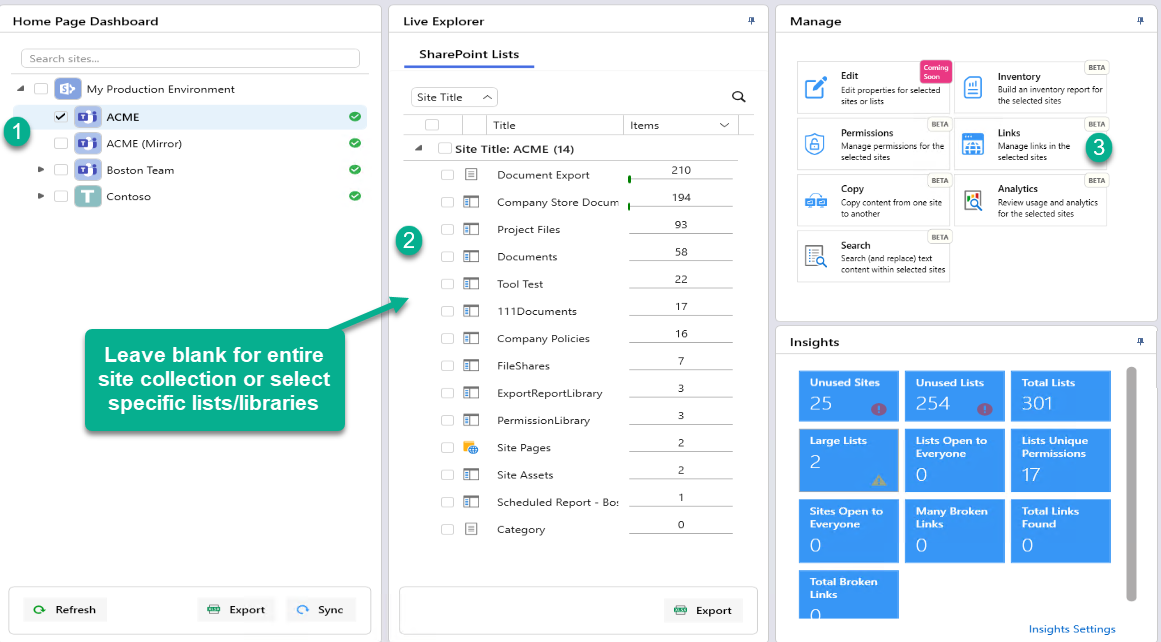This screenshot has width=1161, height=642.
Task: Open the Analytics chart icon
Action: [973, 200]
